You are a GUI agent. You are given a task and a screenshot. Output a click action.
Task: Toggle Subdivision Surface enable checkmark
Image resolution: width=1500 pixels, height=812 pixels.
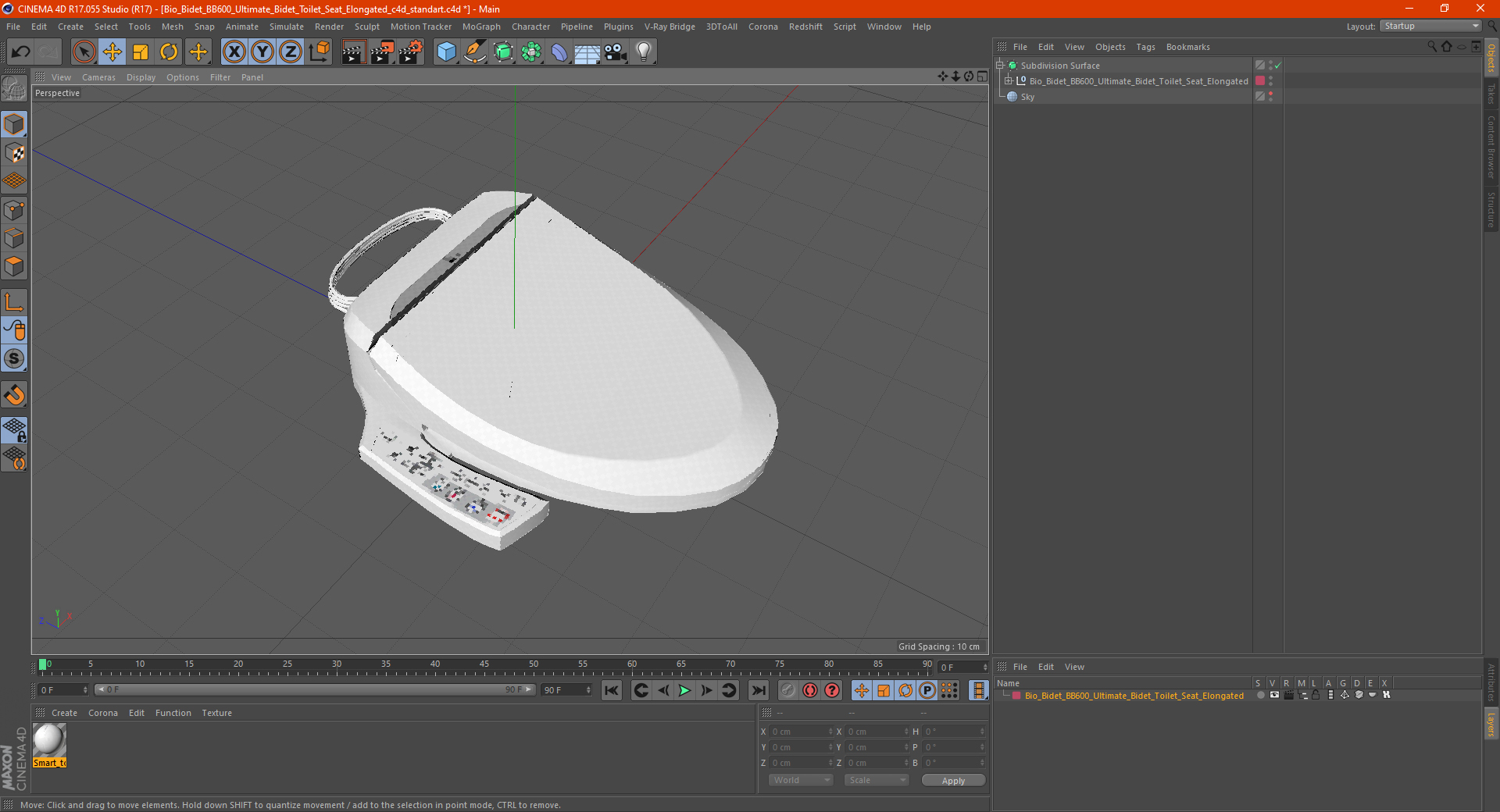pos(1278,66)
